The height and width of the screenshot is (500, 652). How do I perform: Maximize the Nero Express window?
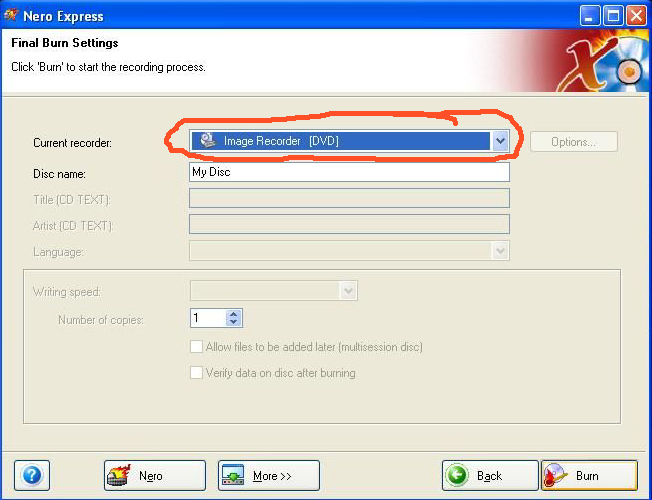point(613,16)
